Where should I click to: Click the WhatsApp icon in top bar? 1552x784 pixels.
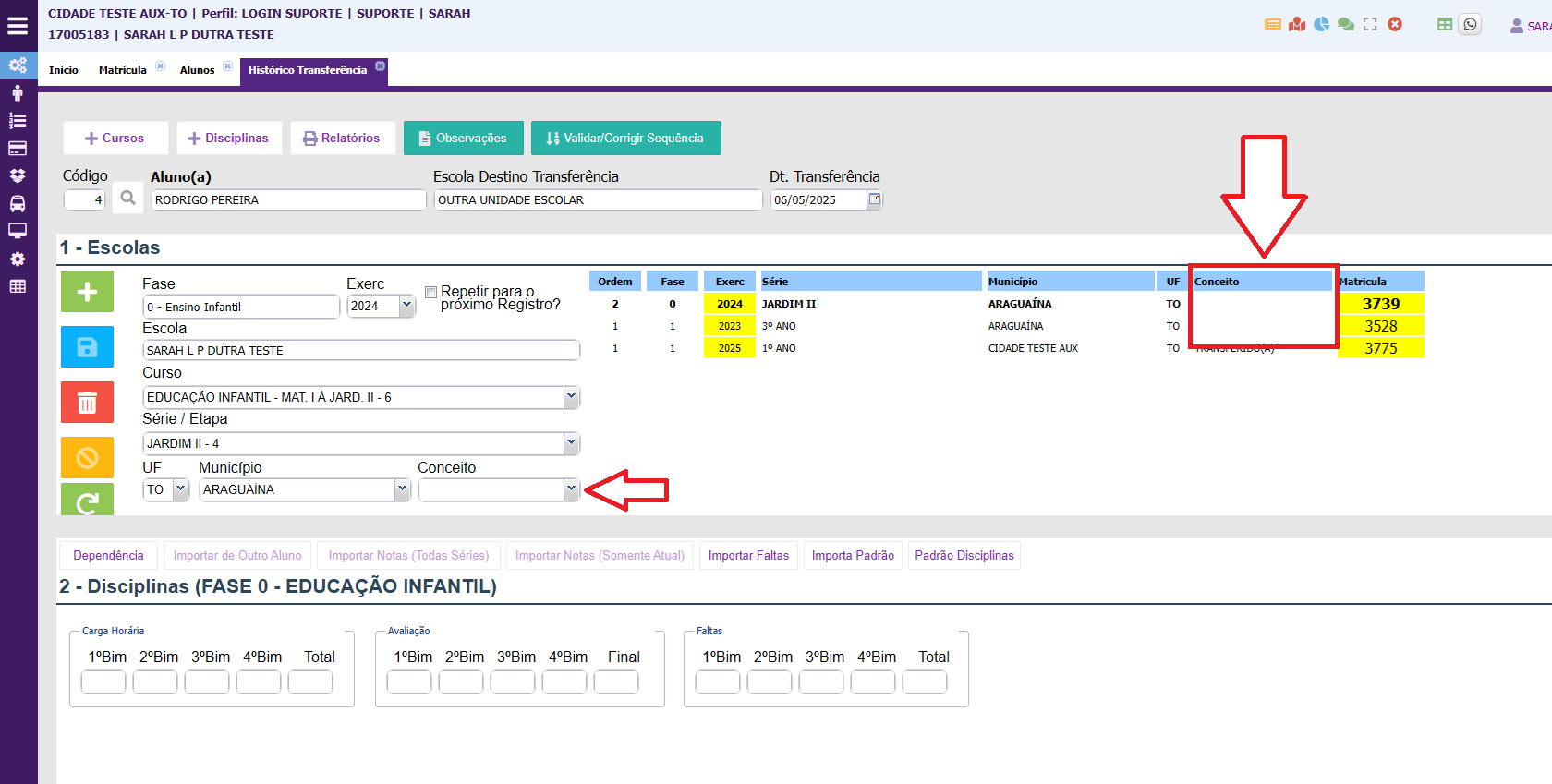tap(1470, 24)
